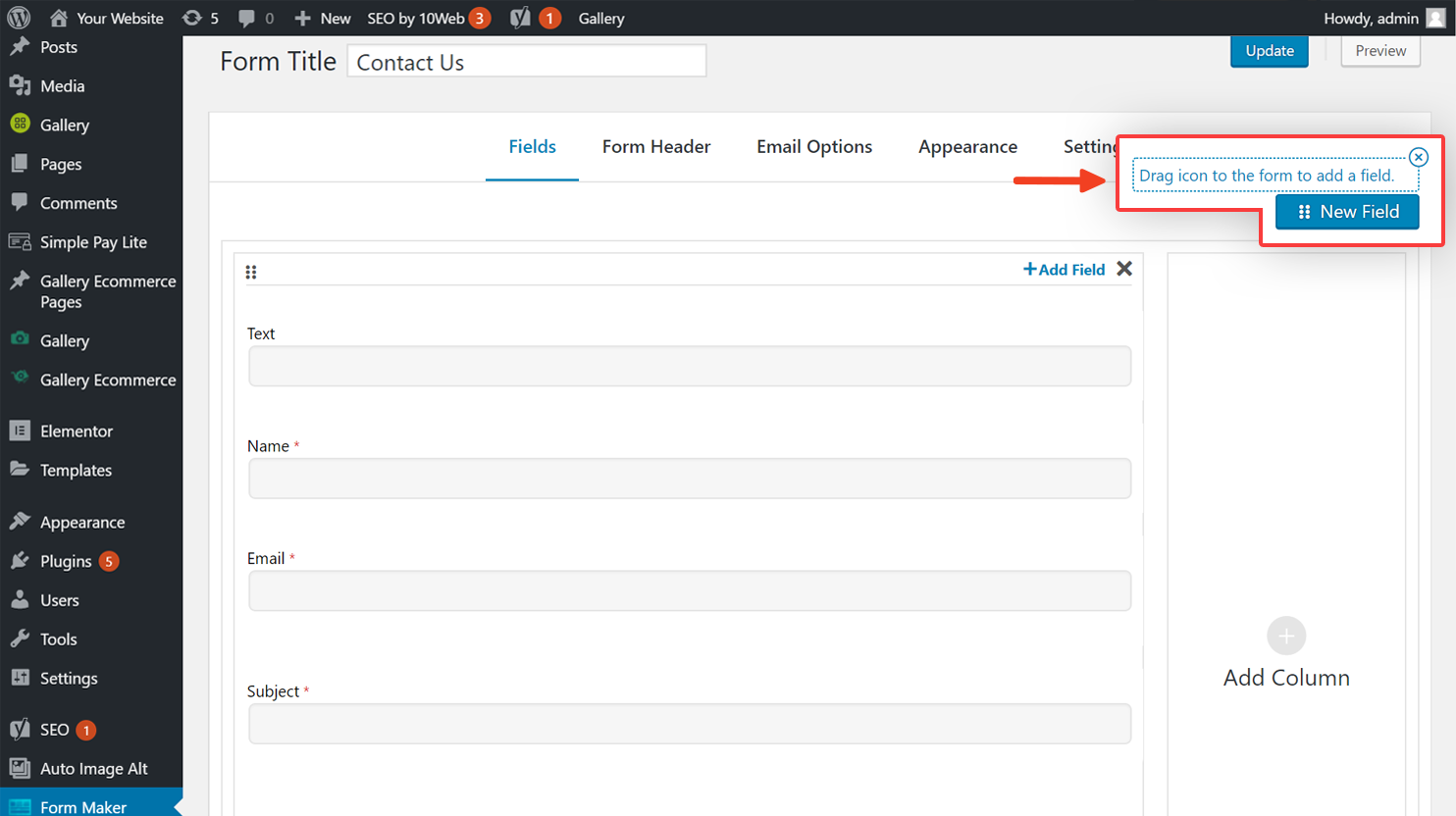Click the Auto Image Alt icon
This screenshot has height=816, width=1456.
(20, 768)
